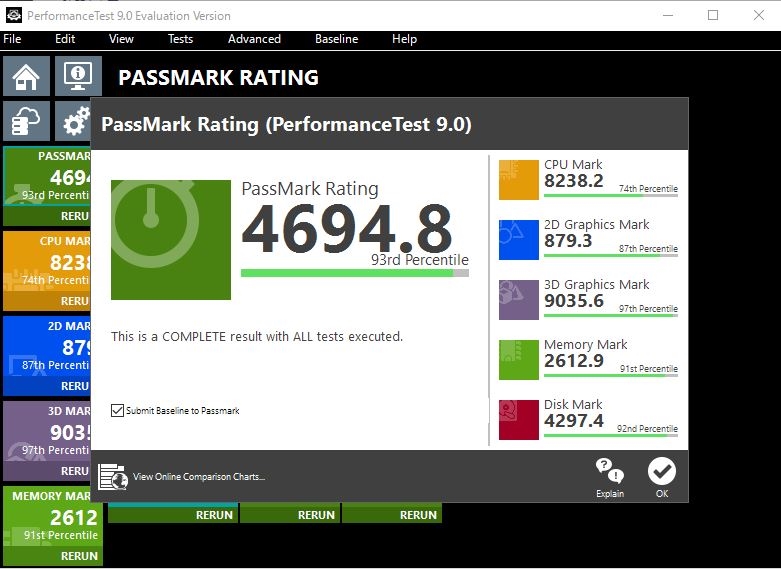Open the Advanced menu
Image resolution: width=781 pixels, height=569 pixels.
click(x=254, y=39)
